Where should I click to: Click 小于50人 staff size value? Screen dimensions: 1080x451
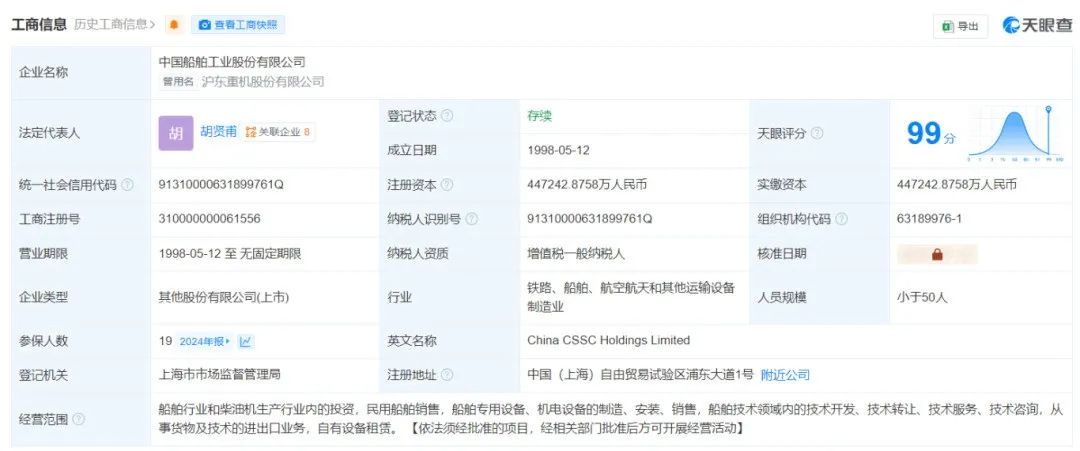point(922,297)
